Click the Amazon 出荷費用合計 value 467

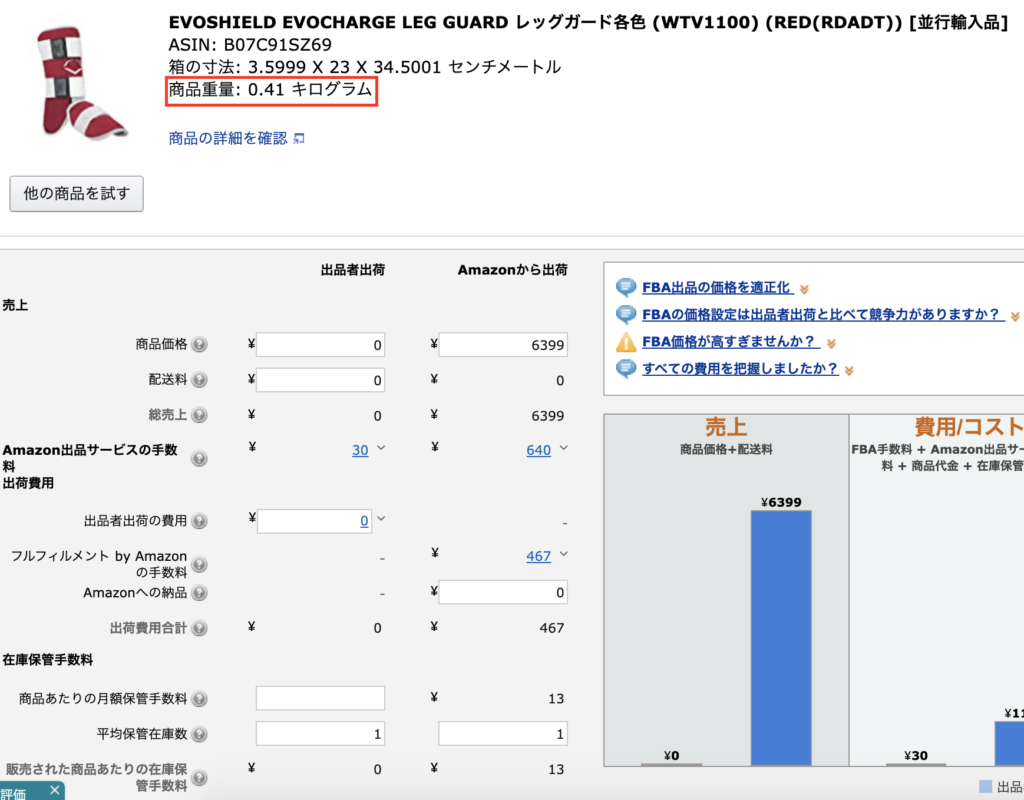[551, 628]
